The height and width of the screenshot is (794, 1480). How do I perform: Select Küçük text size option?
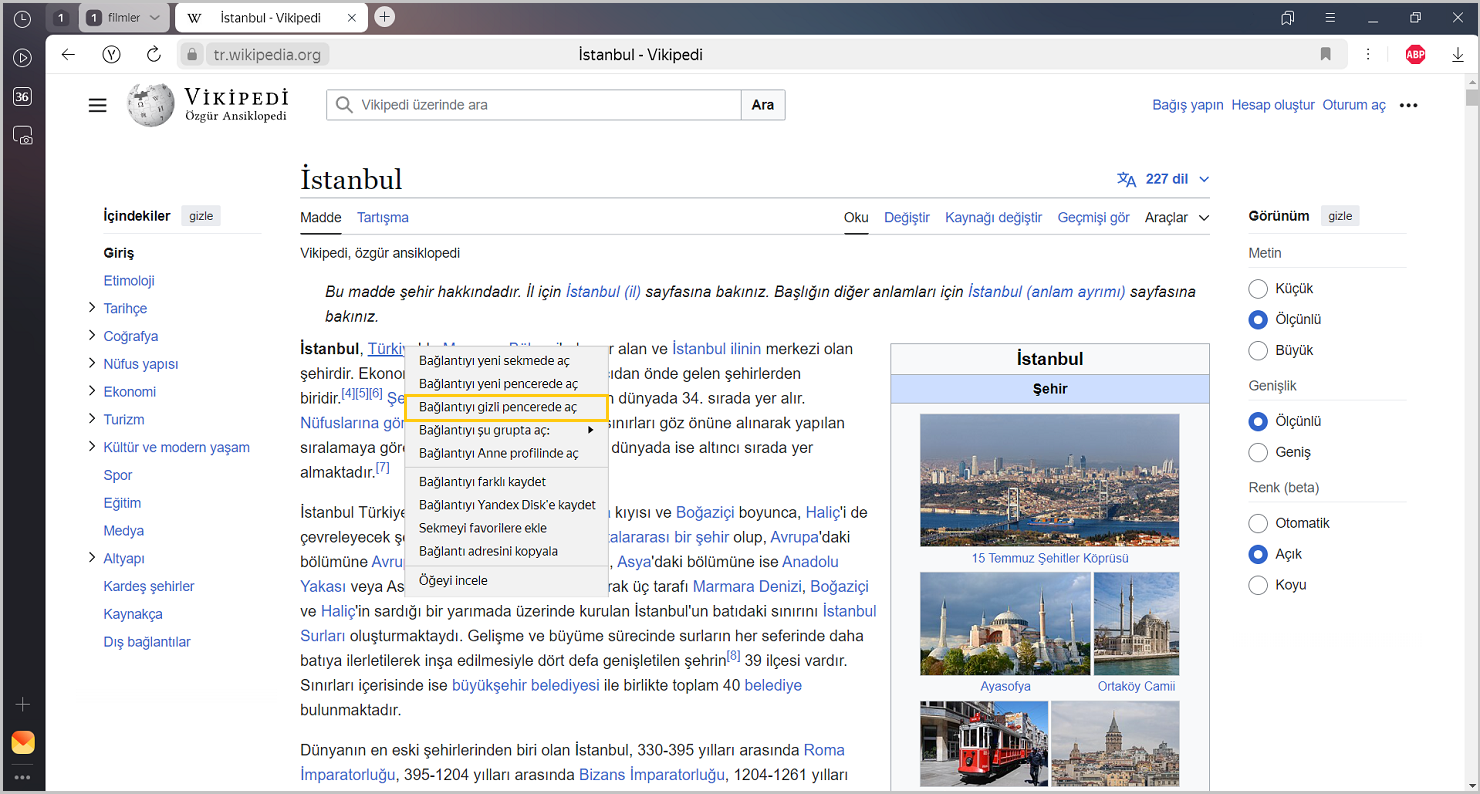(x=1258, y=289)
